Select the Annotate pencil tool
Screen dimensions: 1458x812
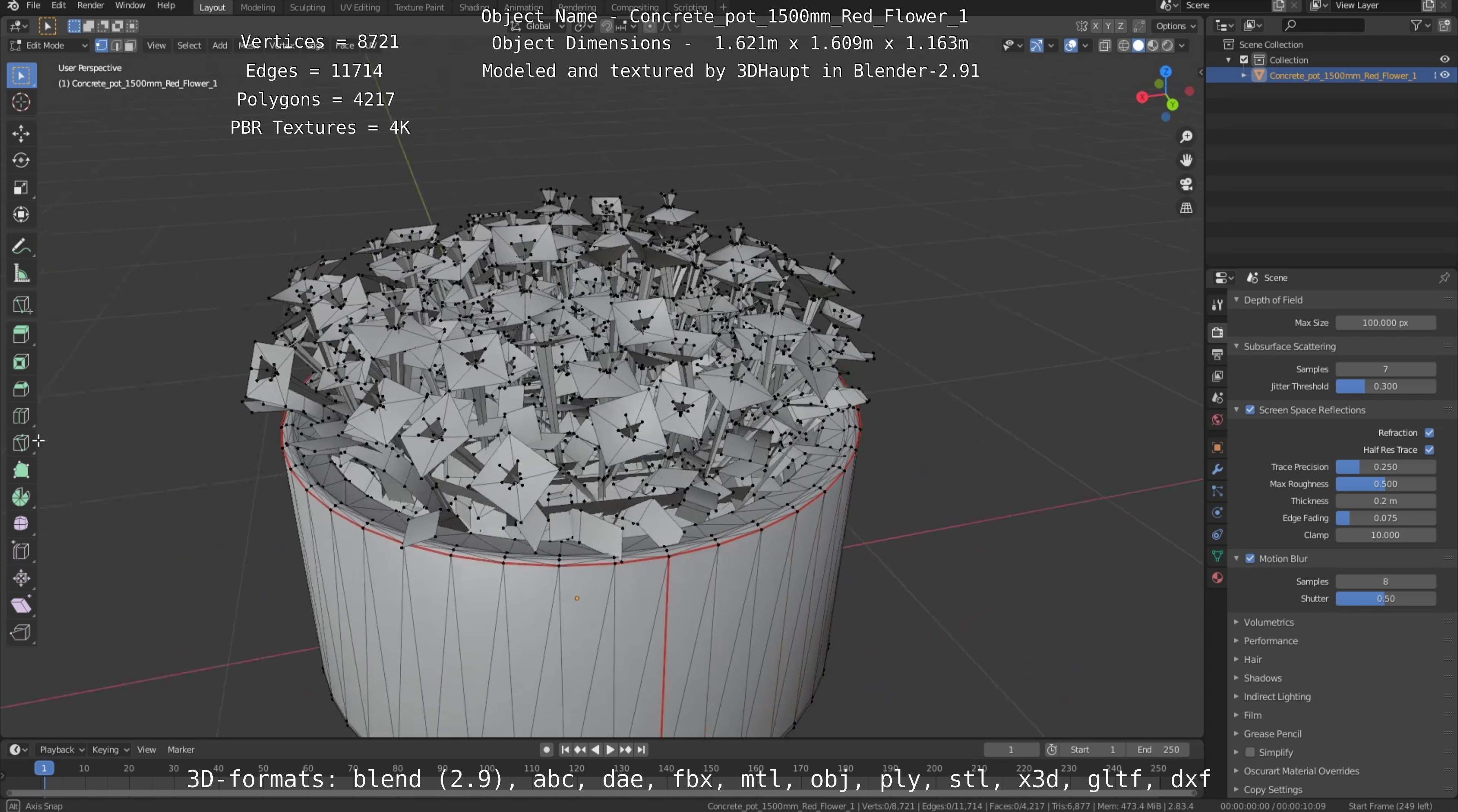click(21, 246)
